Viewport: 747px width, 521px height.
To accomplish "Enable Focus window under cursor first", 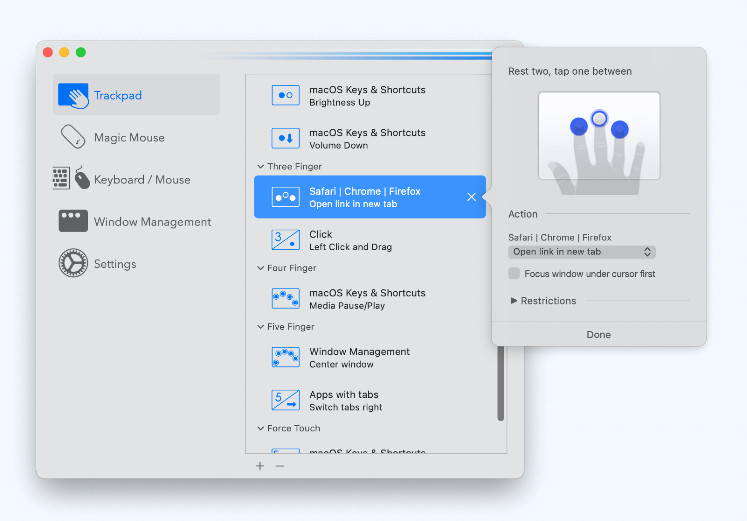I will pyautogui.click(x=514, y=273).
